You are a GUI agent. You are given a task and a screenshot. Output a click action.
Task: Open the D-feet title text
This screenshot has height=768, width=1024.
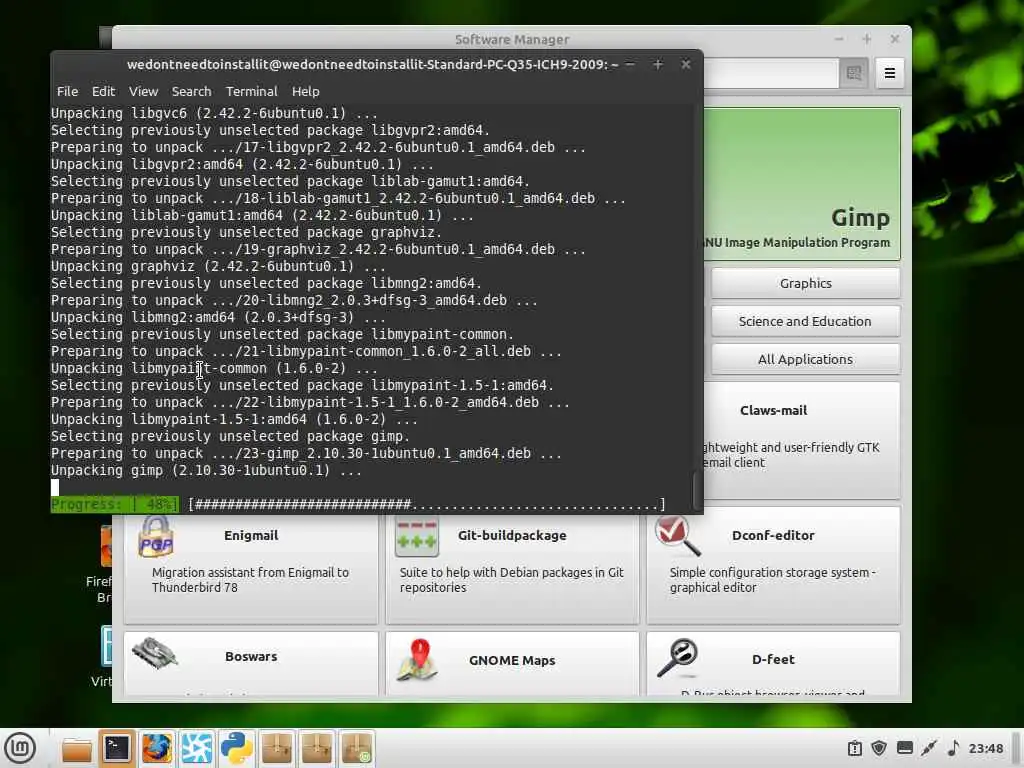coord(773,660)
